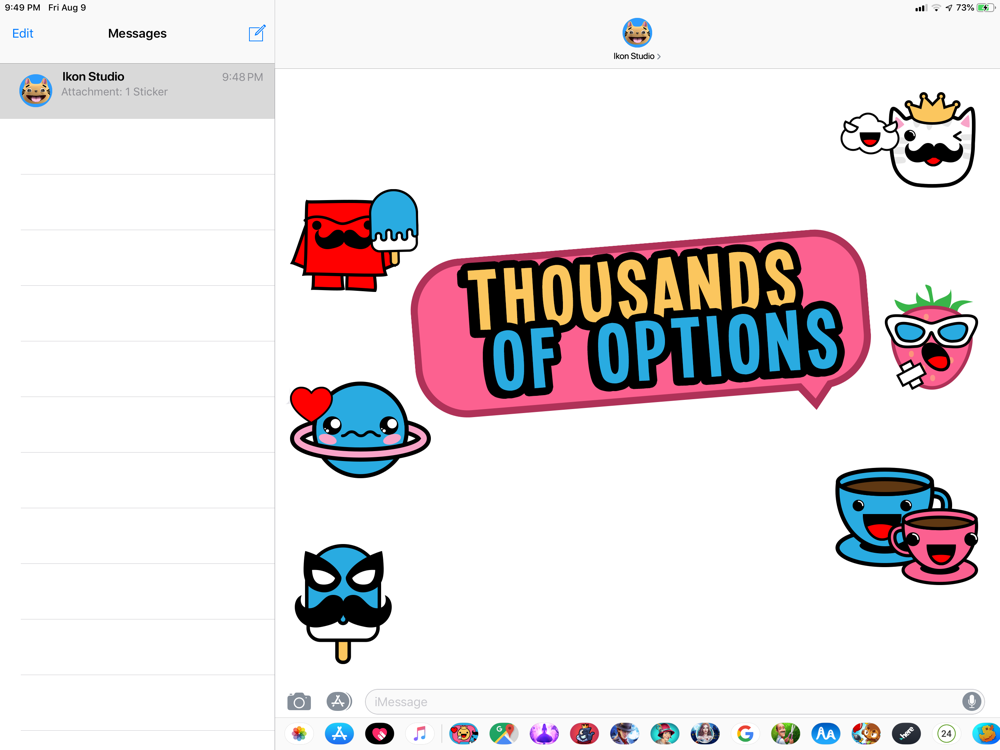Open the pink heart Digital Touch app
Viewport: 1000px width, 750px height.
pyautogui.click(x=379, y=734)
